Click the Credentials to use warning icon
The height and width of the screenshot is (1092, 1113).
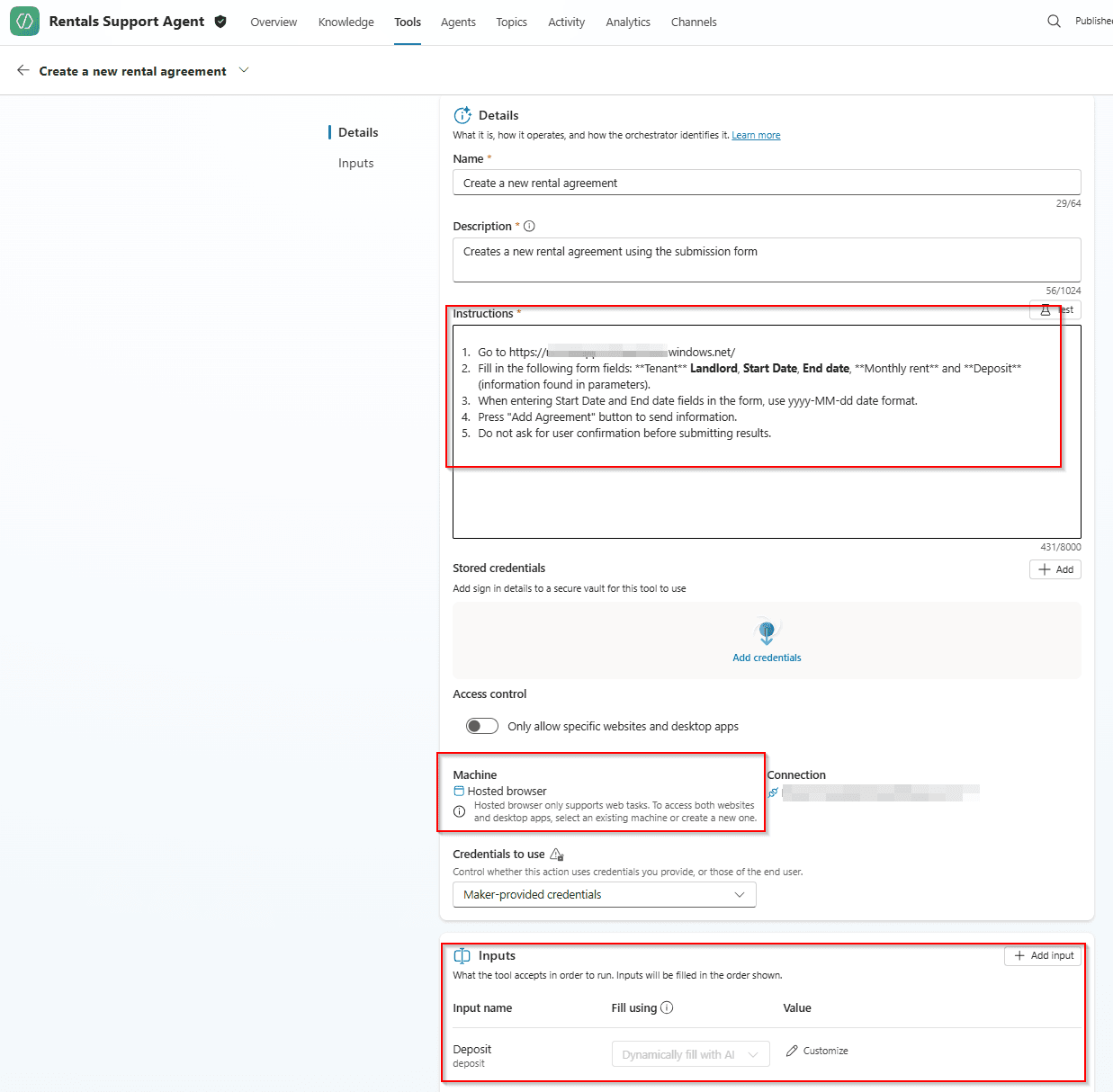point(556,854)
